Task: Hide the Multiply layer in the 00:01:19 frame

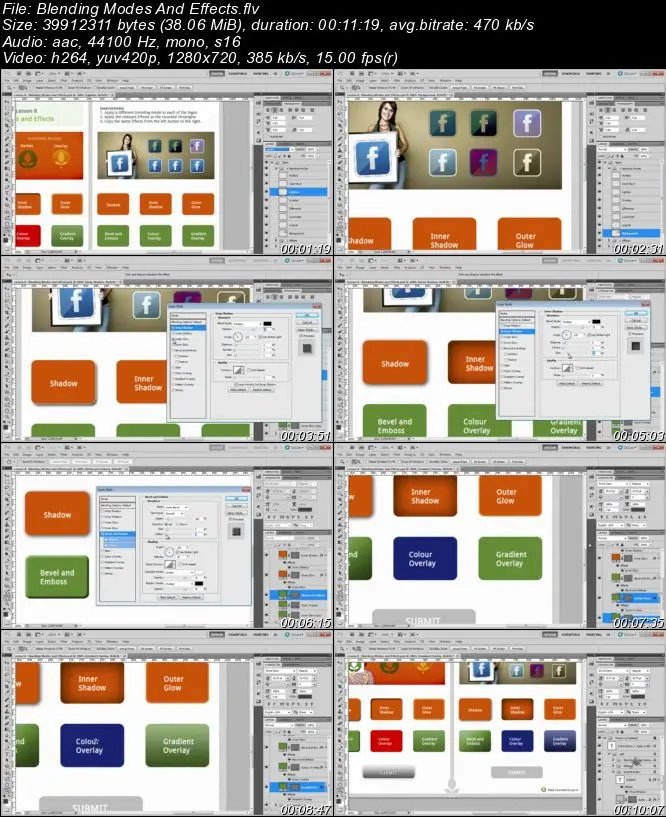Action: coord(266,175)
